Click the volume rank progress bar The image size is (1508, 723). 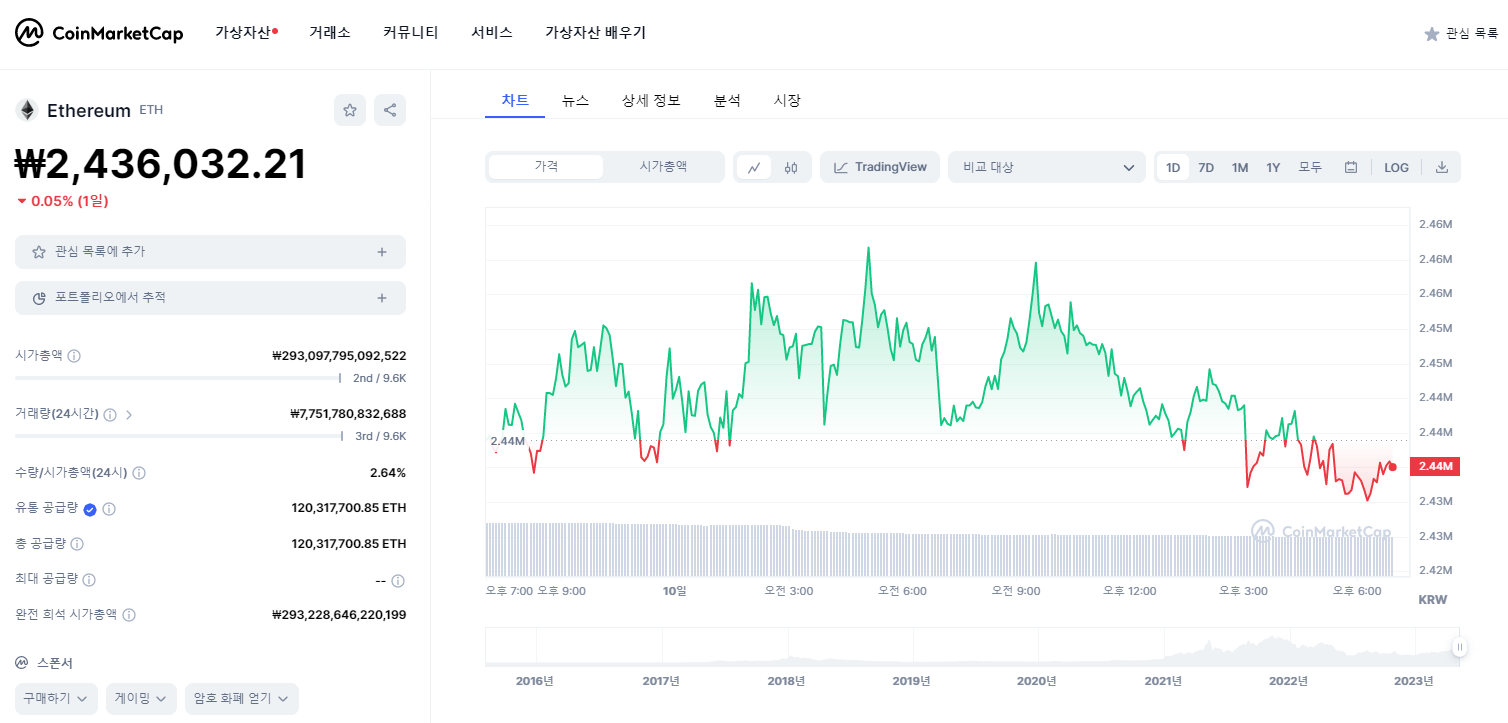click(178, 436)
